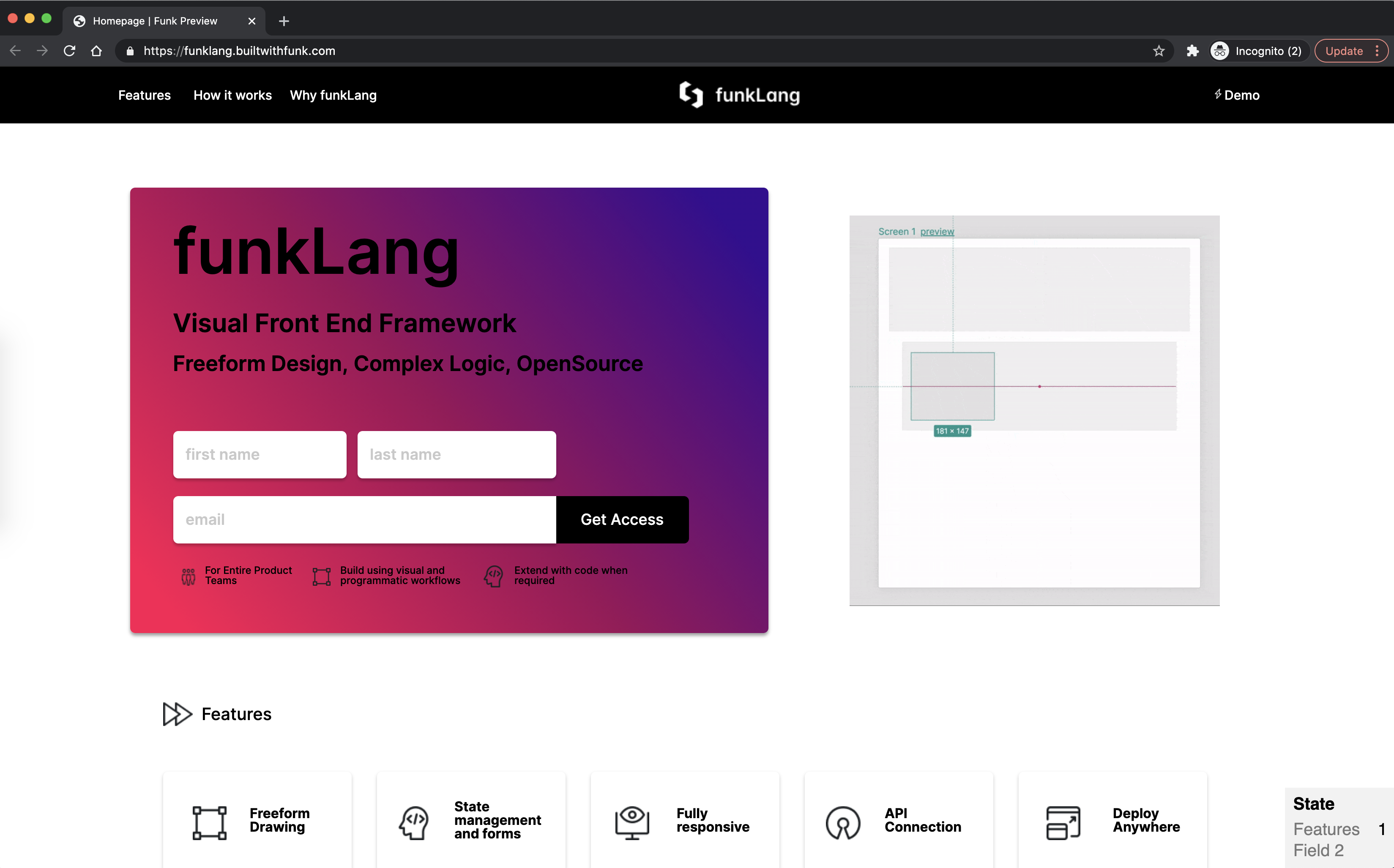Click the preview link above Screen 1
The width and height of the screenshot is (1394, 868).
pyautogui.click(x=936, y=231)
